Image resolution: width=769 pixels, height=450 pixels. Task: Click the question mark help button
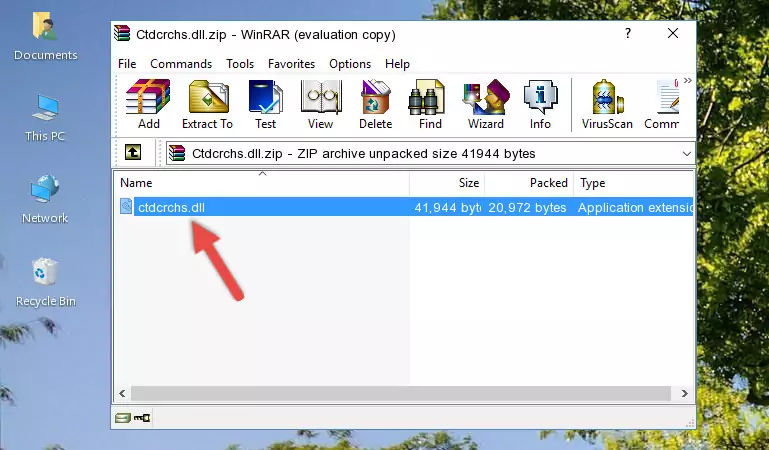point(628,33)
